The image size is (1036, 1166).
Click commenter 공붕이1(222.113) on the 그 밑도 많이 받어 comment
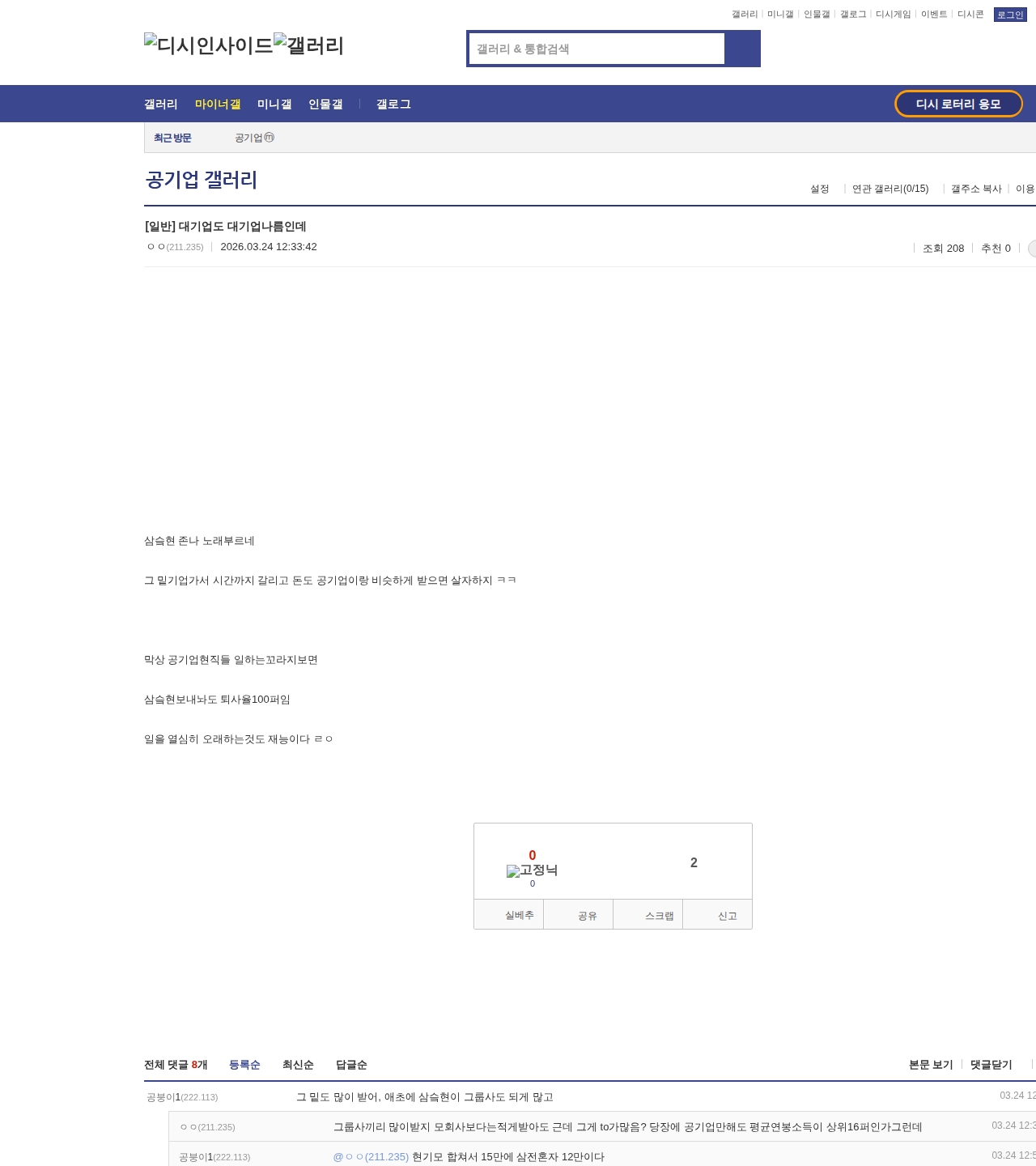pos(182,1097)
